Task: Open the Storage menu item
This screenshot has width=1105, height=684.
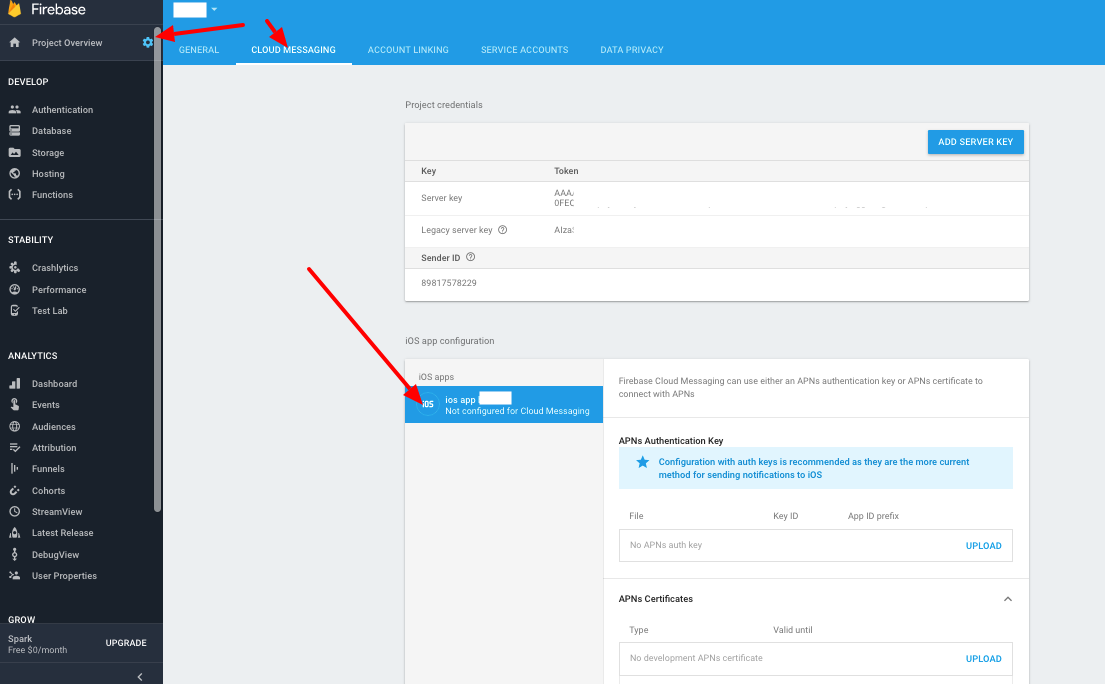Action: [x=48, y=152]
